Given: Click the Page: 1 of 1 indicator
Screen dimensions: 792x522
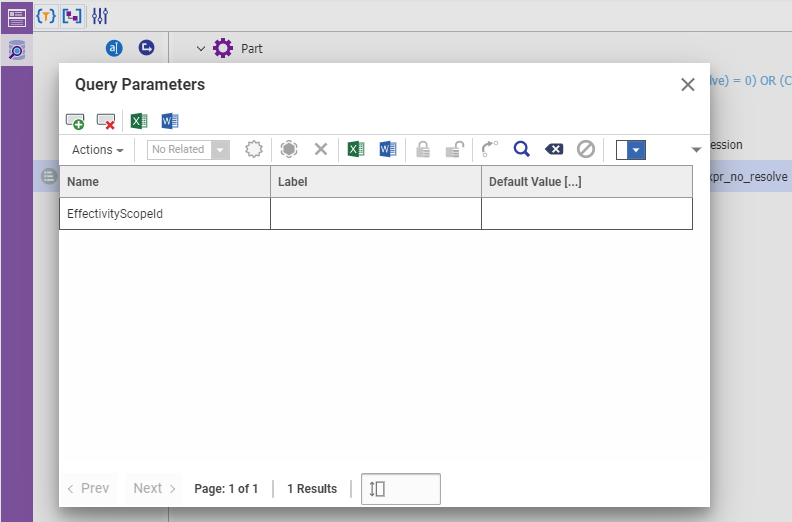Looking at the screenshot, I should [226, 489].
